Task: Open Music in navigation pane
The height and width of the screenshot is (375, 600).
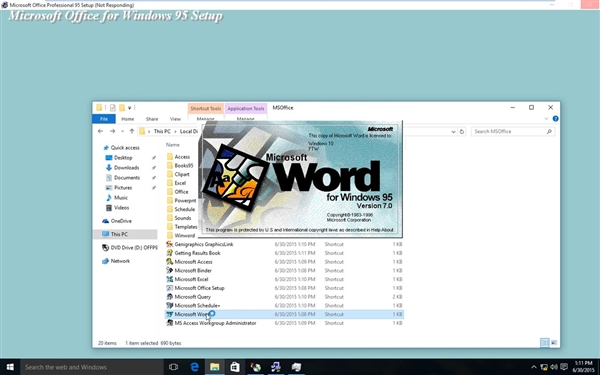Action: tap(117, 197)
